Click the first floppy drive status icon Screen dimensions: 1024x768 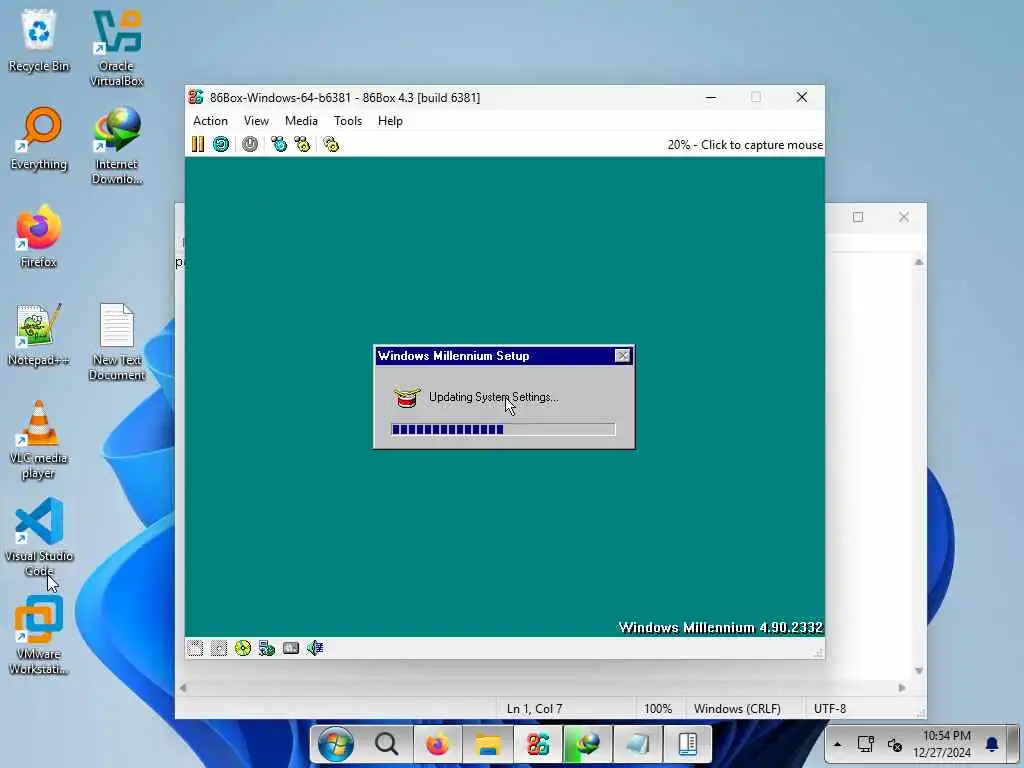coord(195,648)
